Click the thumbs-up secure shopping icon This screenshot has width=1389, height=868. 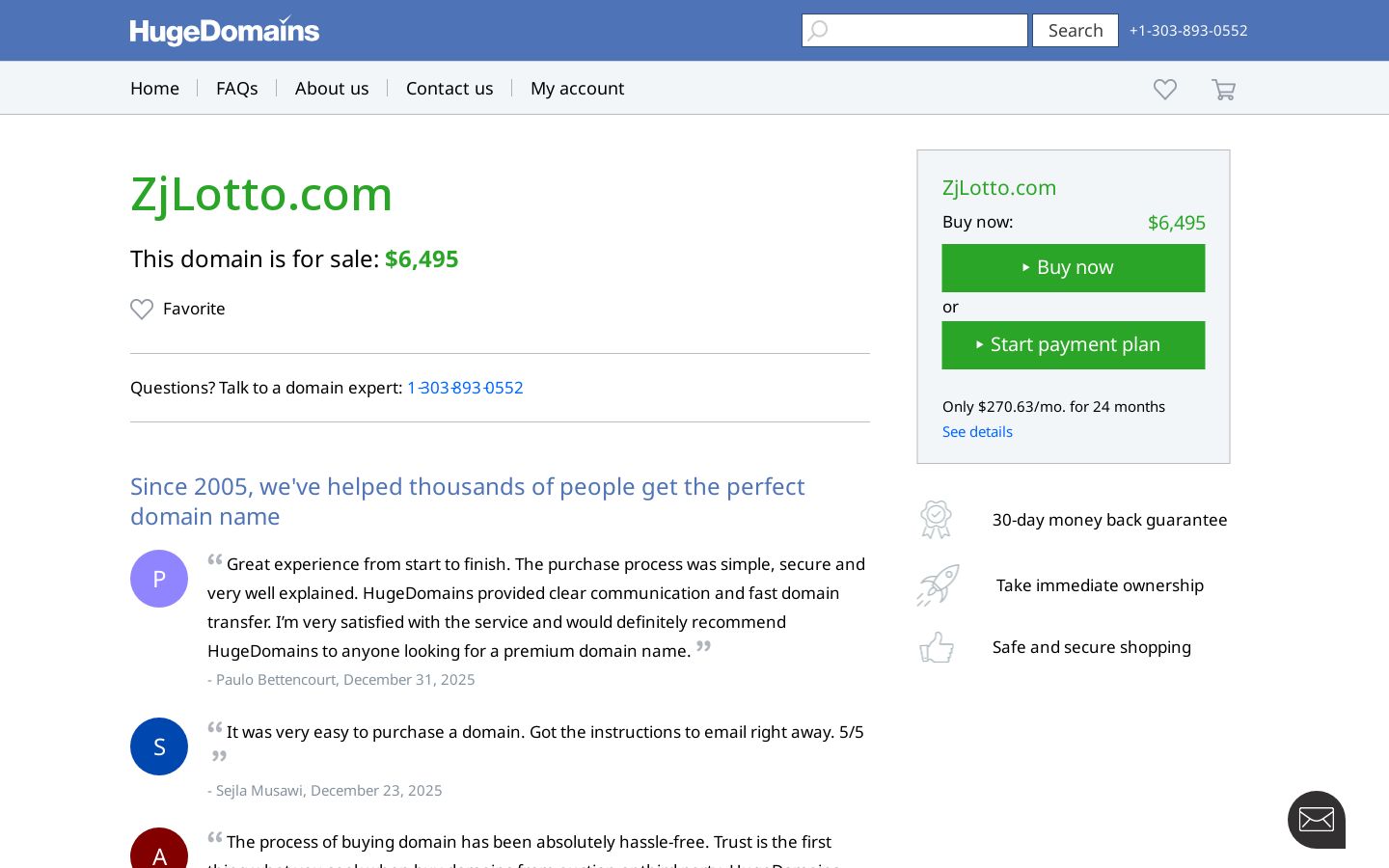937,647
